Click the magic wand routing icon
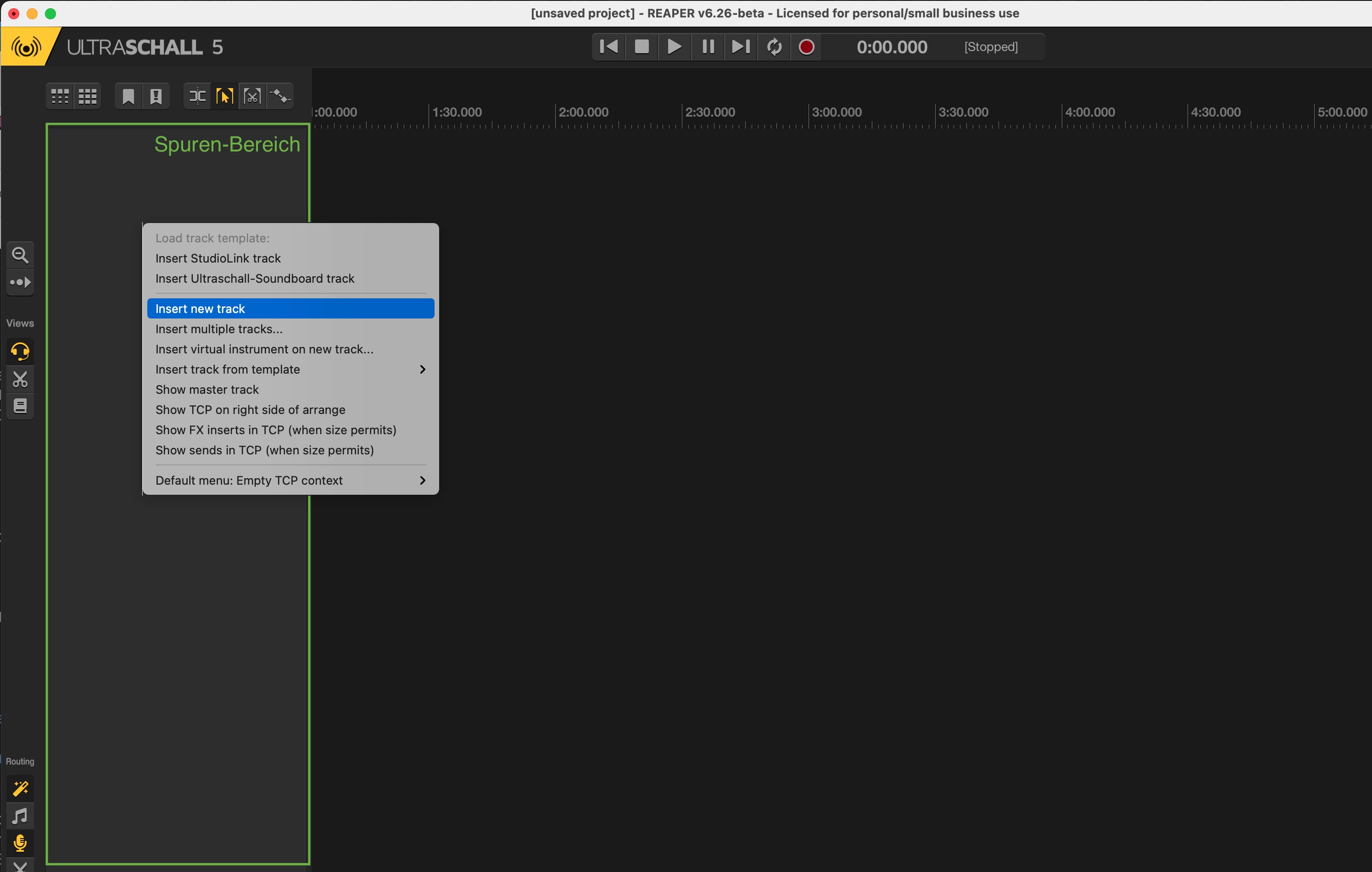This screenshot has width=1372, height=872. click(x=20, y=788)
